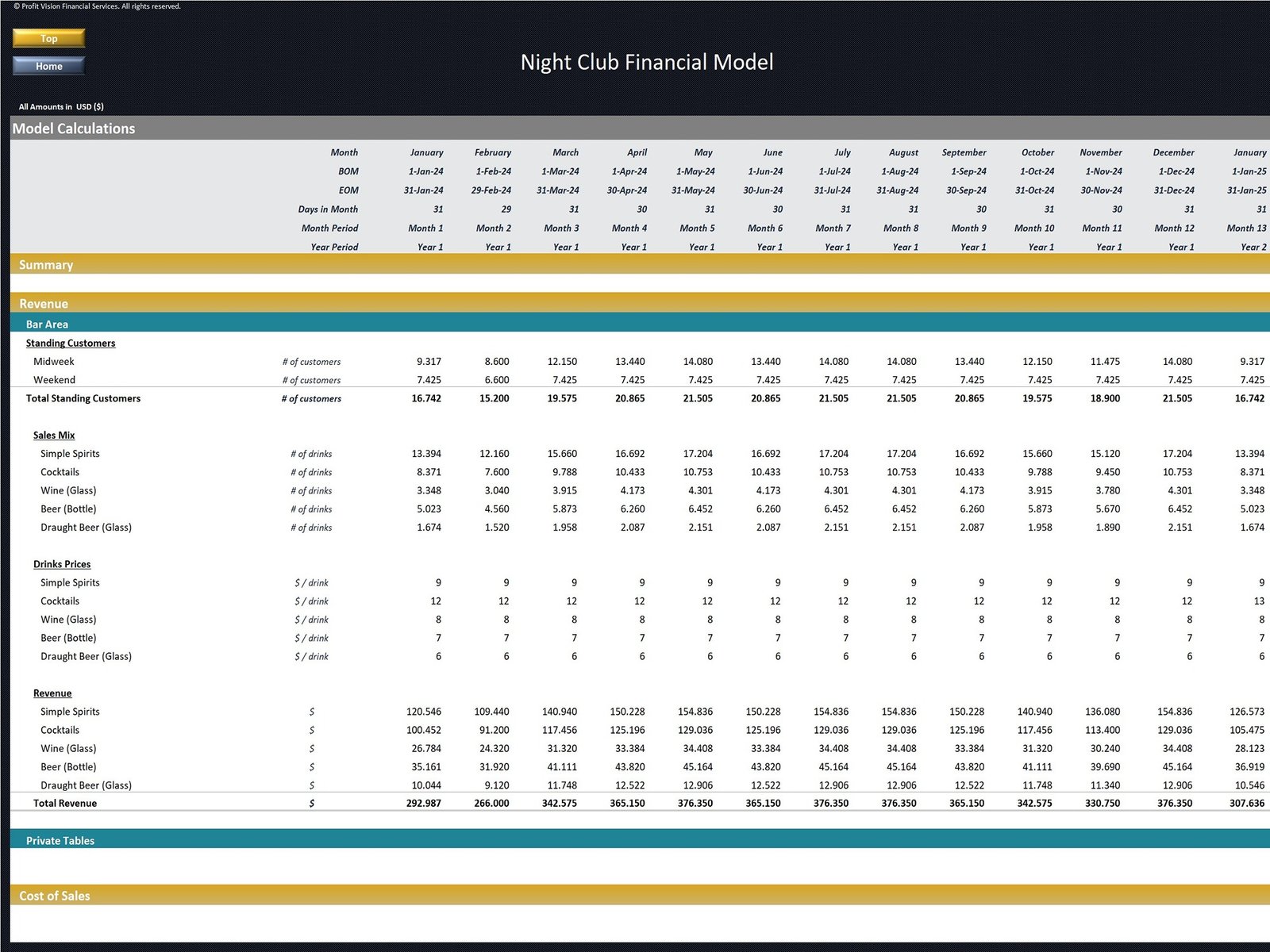This screenshot has width=1270, height=952.
Task: Select the Bar Area subsection header
Action: click(x=47, y=324)
